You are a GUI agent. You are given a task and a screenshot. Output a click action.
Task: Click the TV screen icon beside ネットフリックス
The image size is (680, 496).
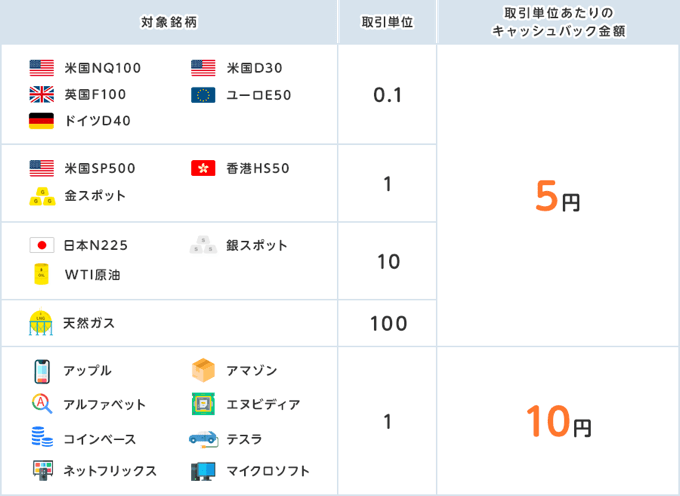click(x=43, y=470)
